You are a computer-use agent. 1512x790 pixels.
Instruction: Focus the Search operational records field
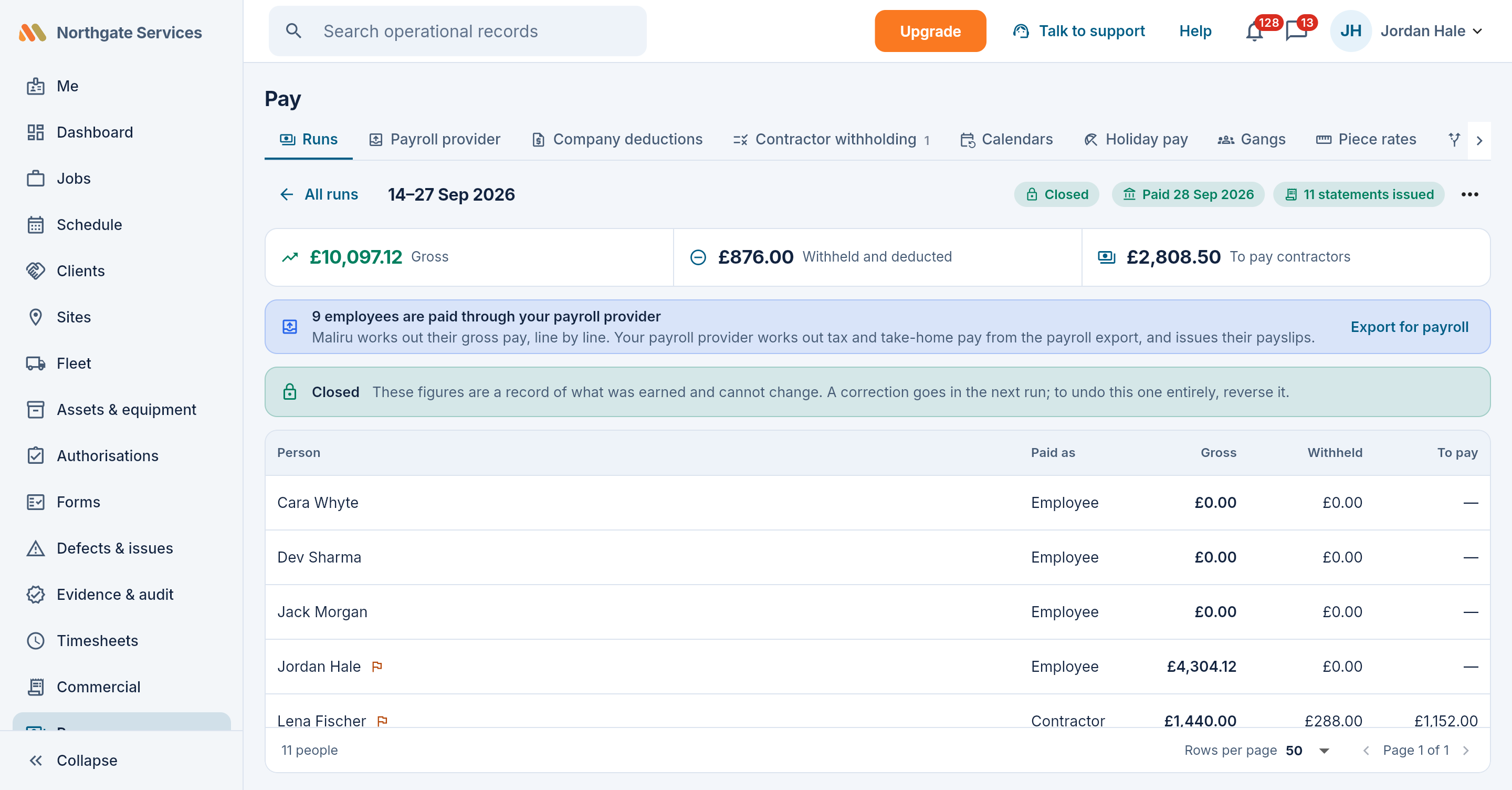pyautogui.click(x=457, y=31)
